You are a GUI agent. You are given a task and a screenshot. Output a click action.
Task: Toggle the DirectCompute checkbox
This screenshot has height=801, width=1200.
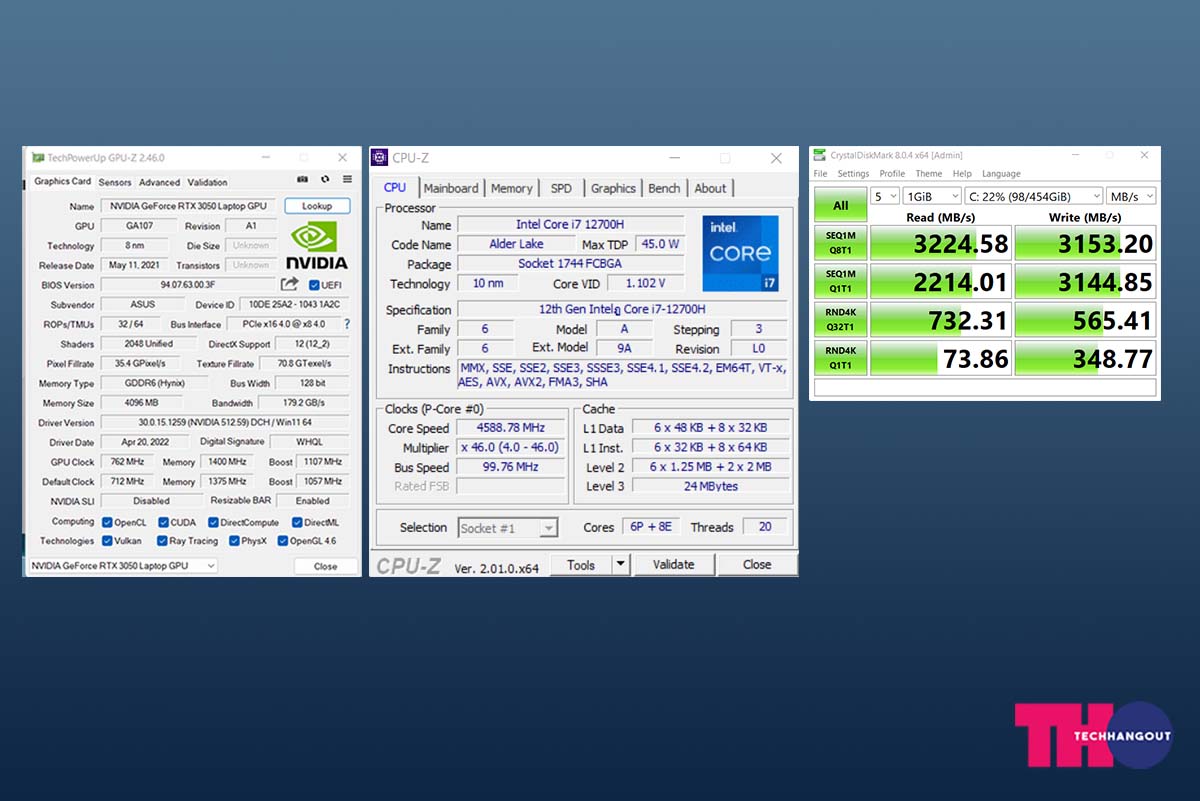point(213,522)
